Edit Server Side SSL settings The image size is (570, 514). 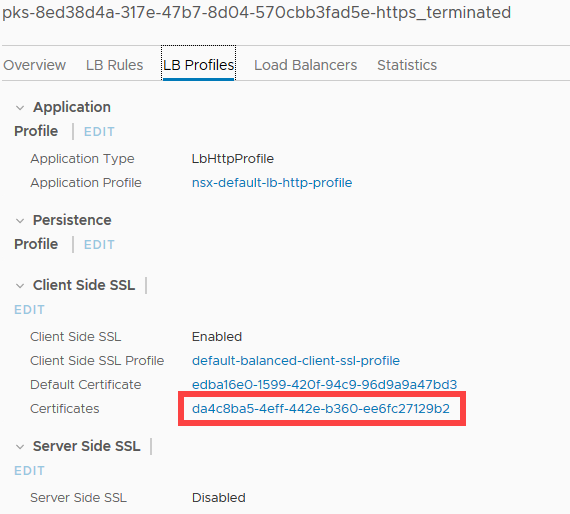click(29, 471)
